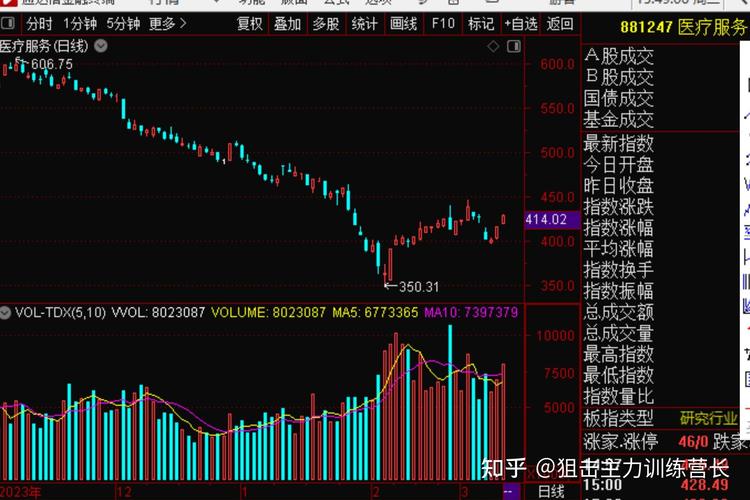The height and width of the screenshot is (500, 750).
Task: Select the 5分钟 period tab
Action: click(123, 23)
